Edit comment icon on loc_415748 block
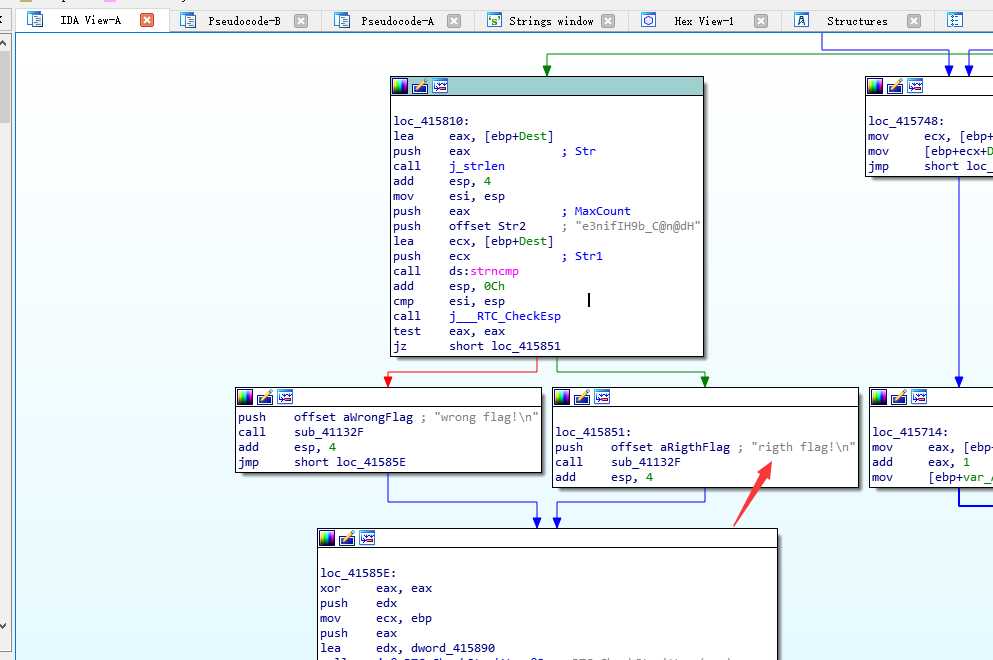Image resolution: width=993 pixels, height=660 pixels. click(895, 86)
